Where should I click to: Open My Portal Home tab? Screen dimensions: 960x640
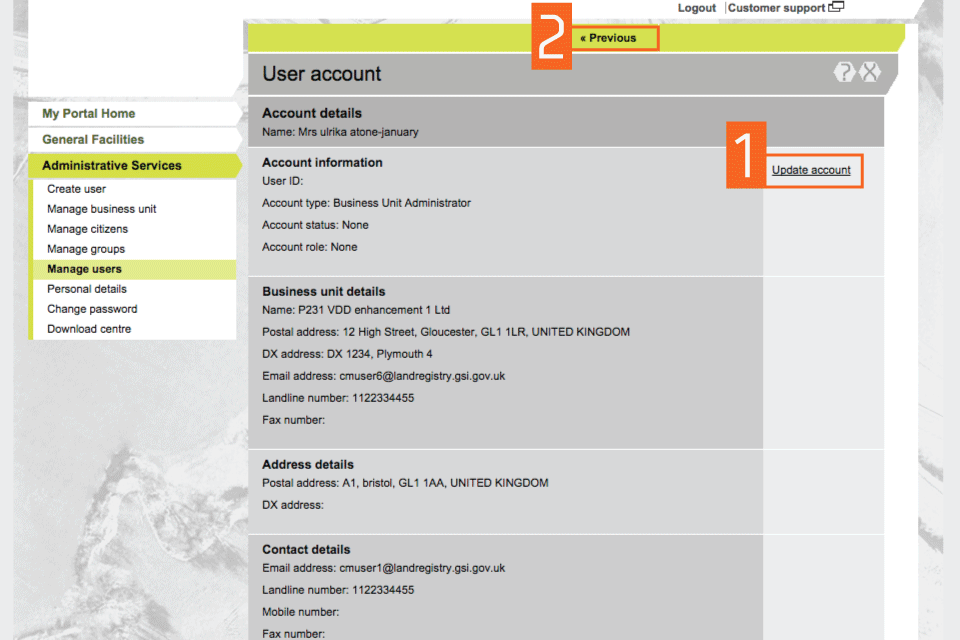[89, 114]
